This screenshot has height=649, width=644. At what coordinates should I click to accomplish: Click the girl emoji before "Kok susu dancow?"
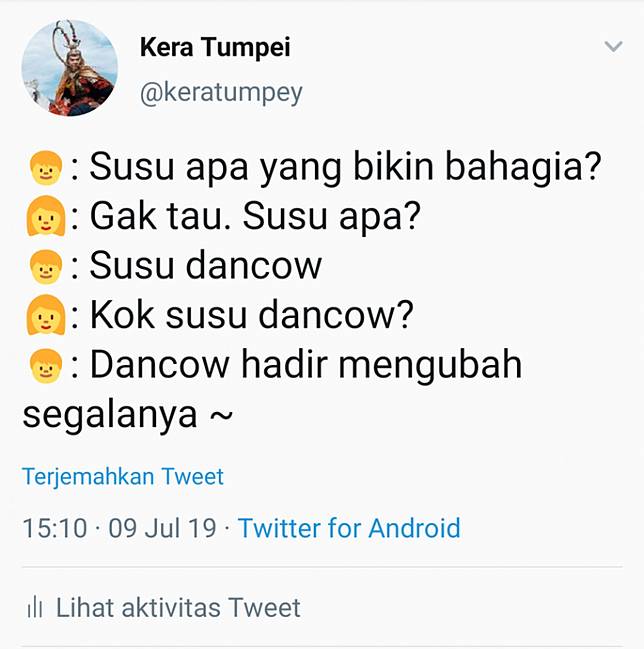[x=44, y=316]
